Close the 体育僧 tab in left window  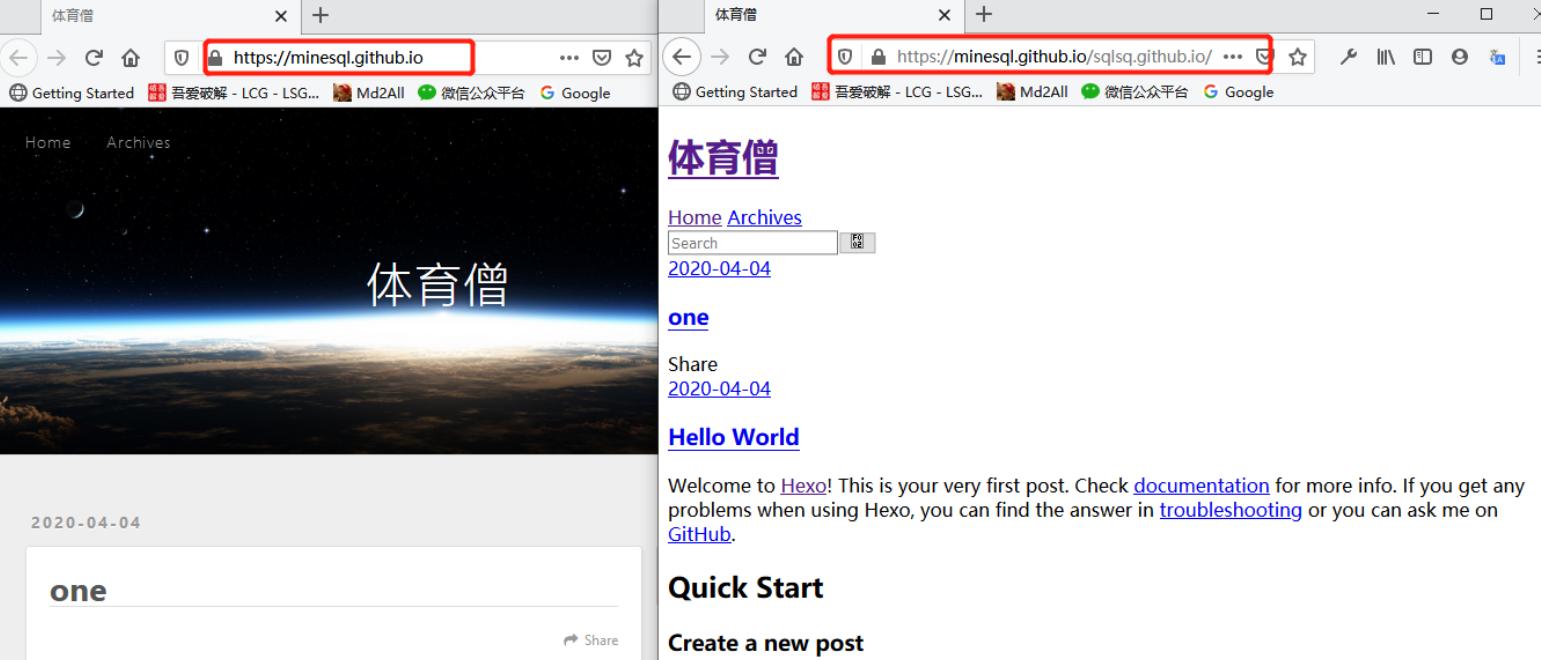(x=281, y=15)
